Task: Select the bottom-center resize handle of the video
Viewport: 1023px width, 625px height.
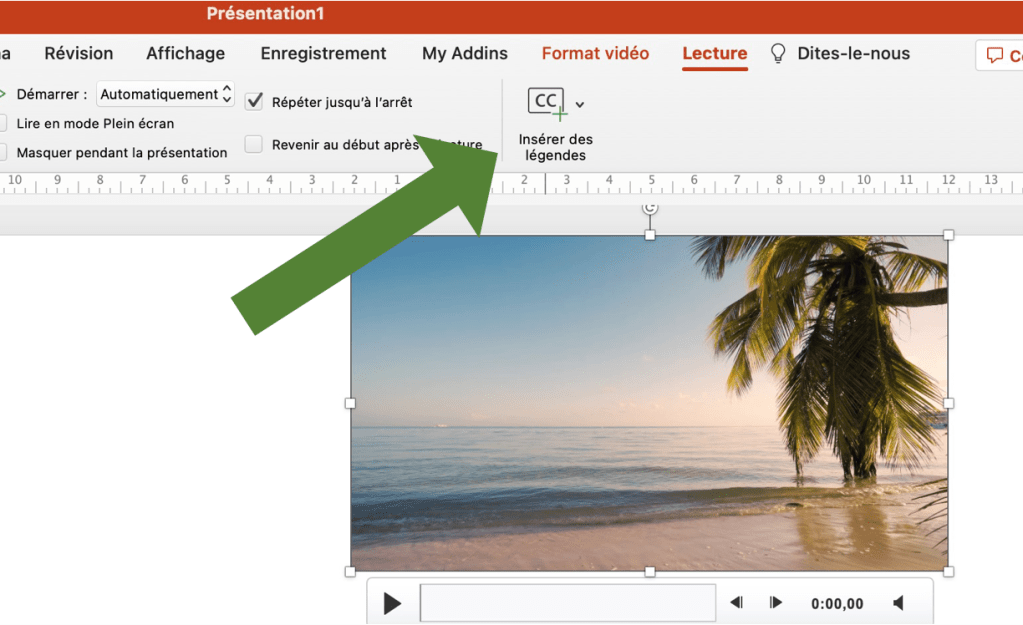Action: pyautogui.click(x=650, y=571)
